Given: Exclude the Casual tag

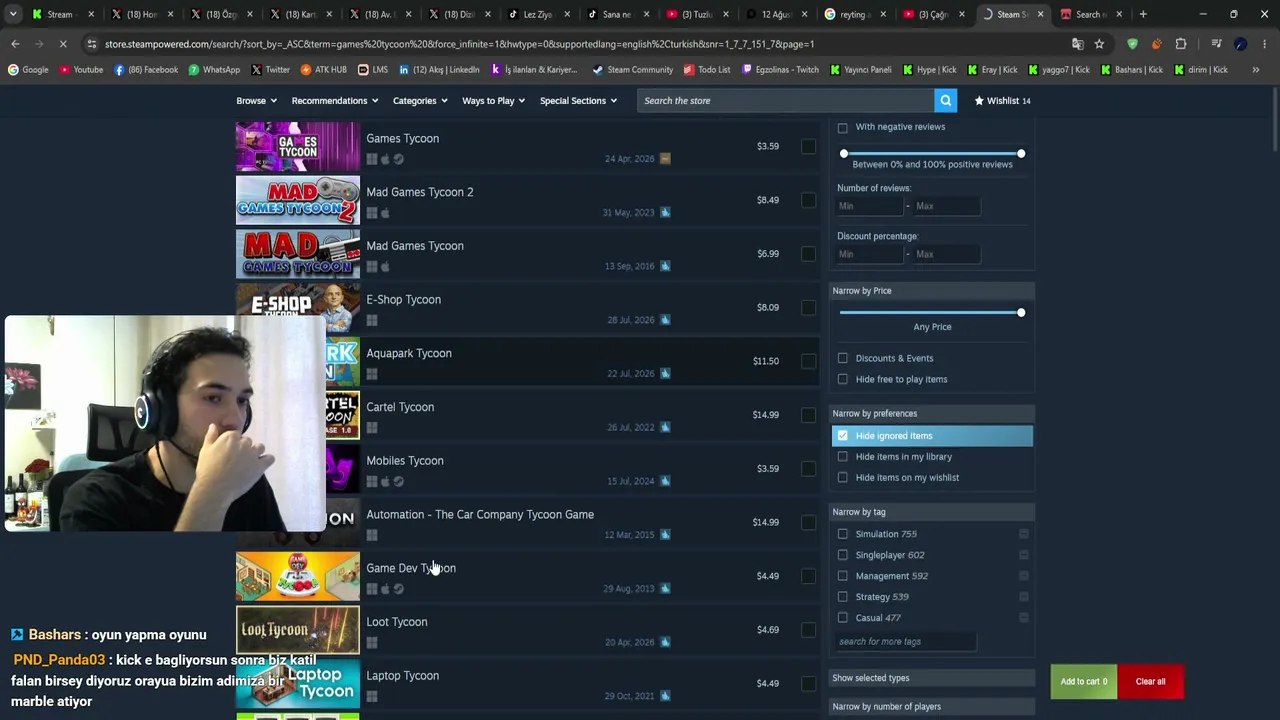Looking at the screenshot, I should tap(1023, 618).
